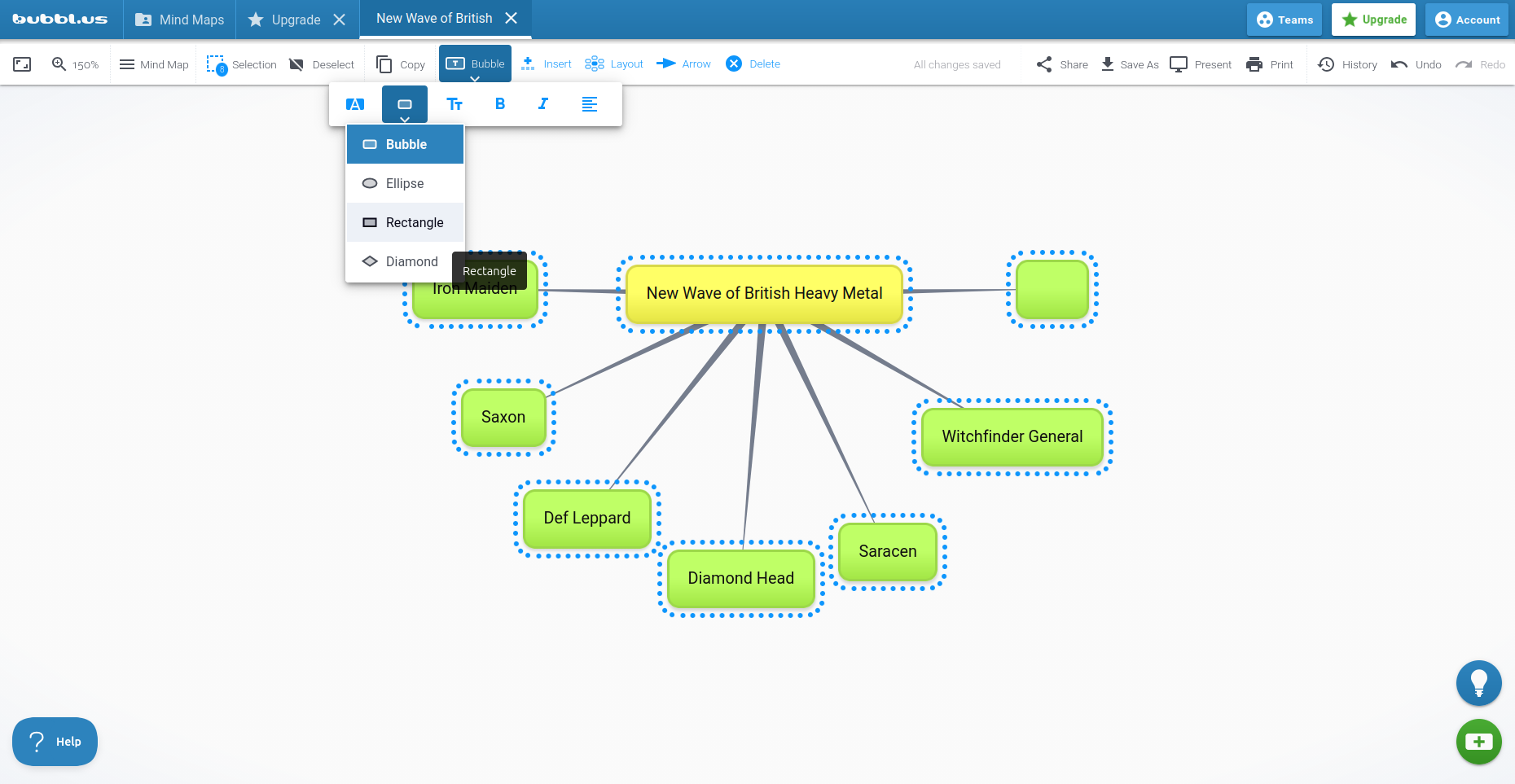
Task: Switch to the Mind Maps tab
Action: (179, 20)
